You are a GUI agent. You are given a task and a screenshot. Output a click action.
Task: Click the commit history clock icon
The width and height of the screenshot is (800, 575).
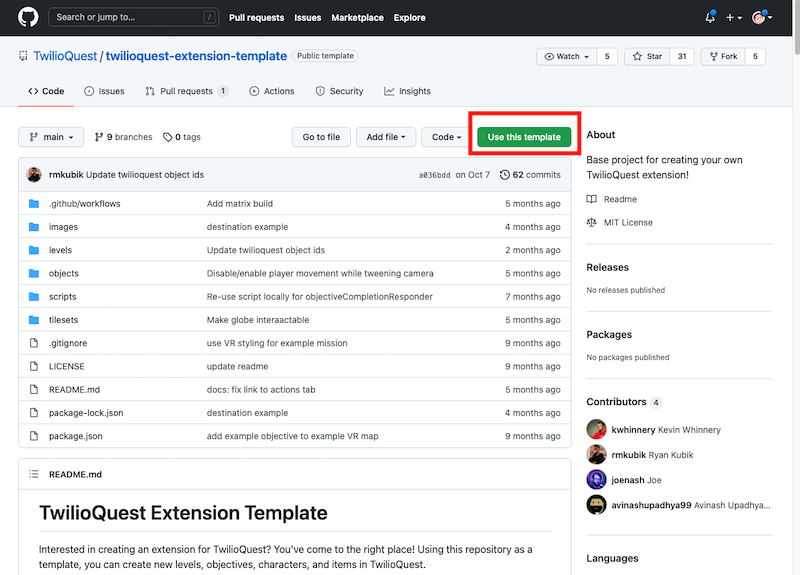coord(505,175)
